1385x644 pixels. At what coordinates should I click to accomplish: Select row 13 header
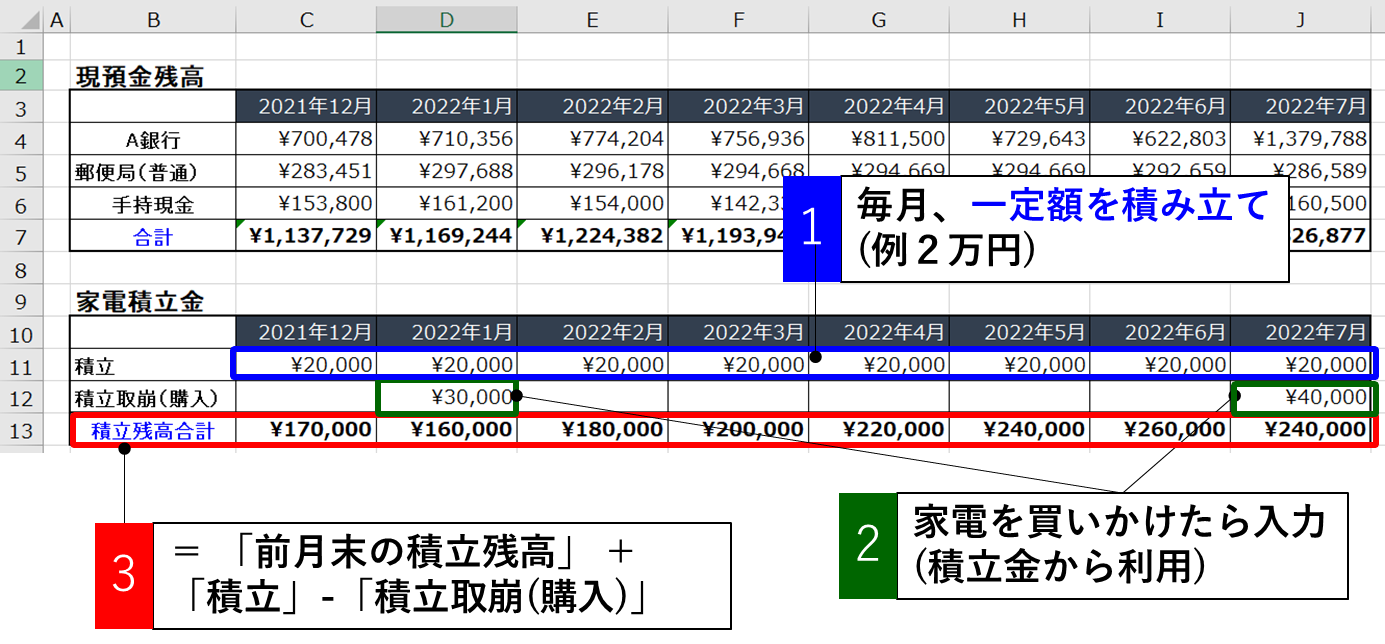[21, 430]
